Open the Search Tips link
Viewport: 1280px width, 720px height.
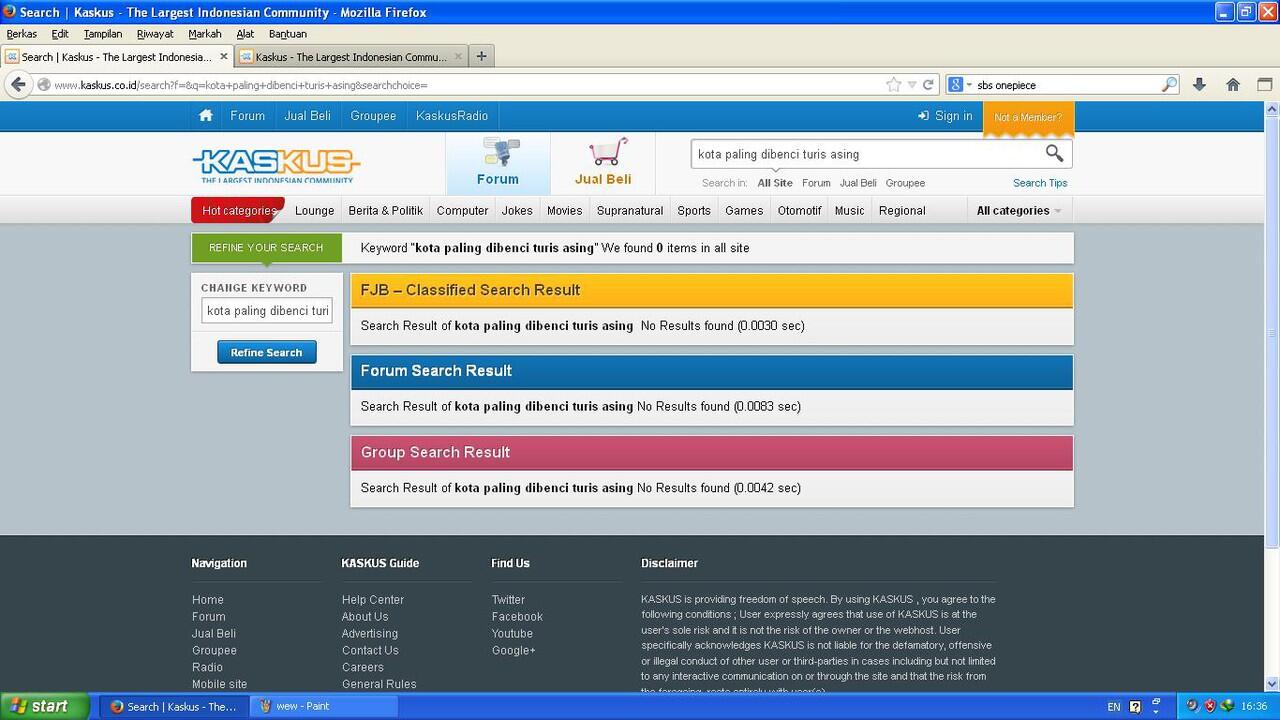(x=1040, y=183)
